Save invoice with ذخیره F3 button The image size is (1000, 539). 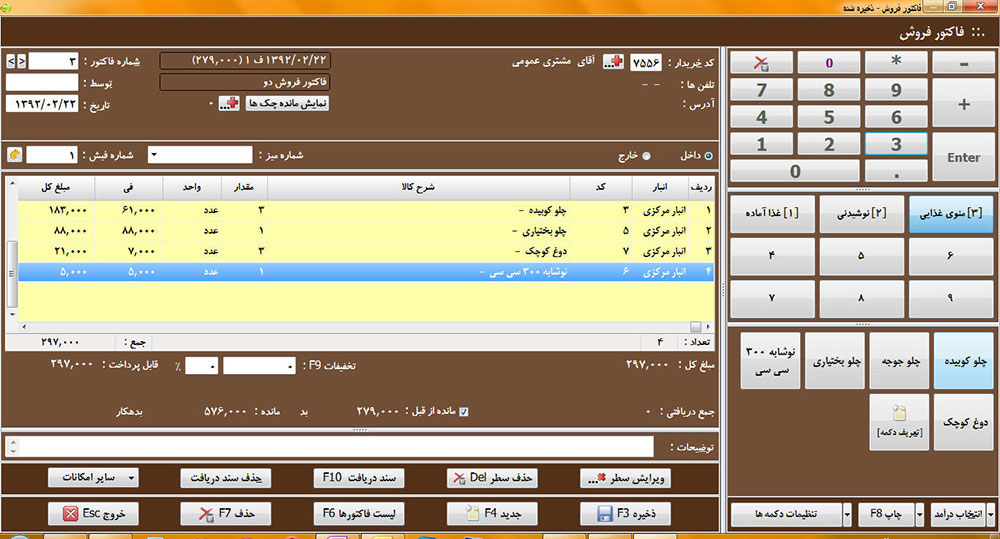coord(626,513)
